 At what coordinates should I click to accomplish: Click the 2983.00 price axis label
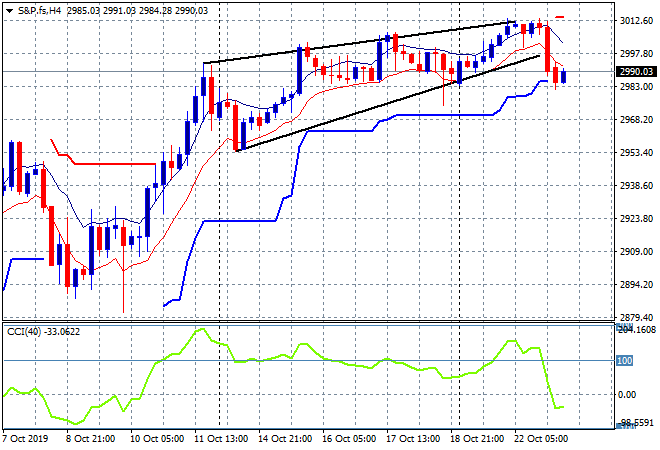click(636, 86)
